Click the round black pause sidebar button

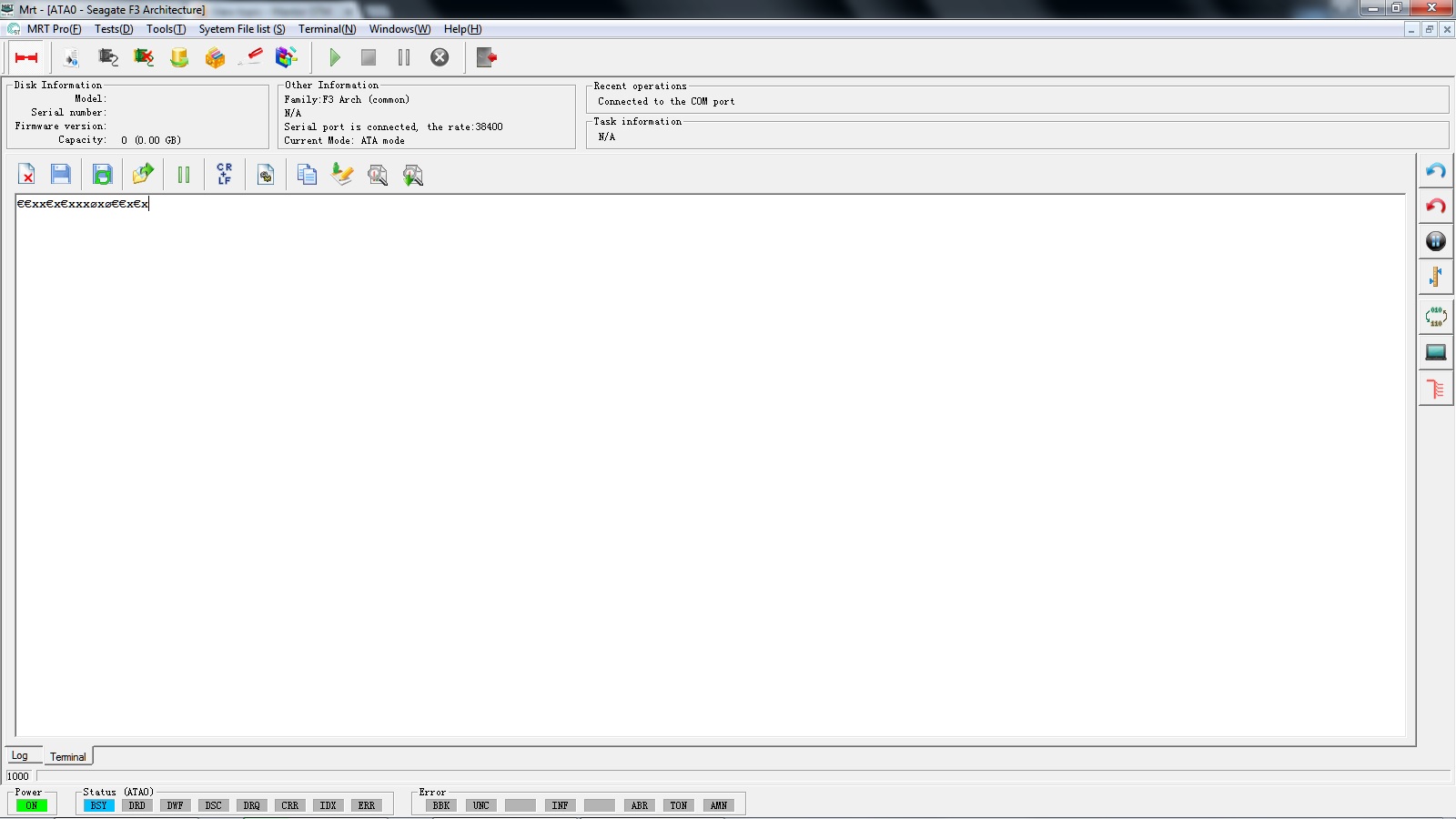1436,241
